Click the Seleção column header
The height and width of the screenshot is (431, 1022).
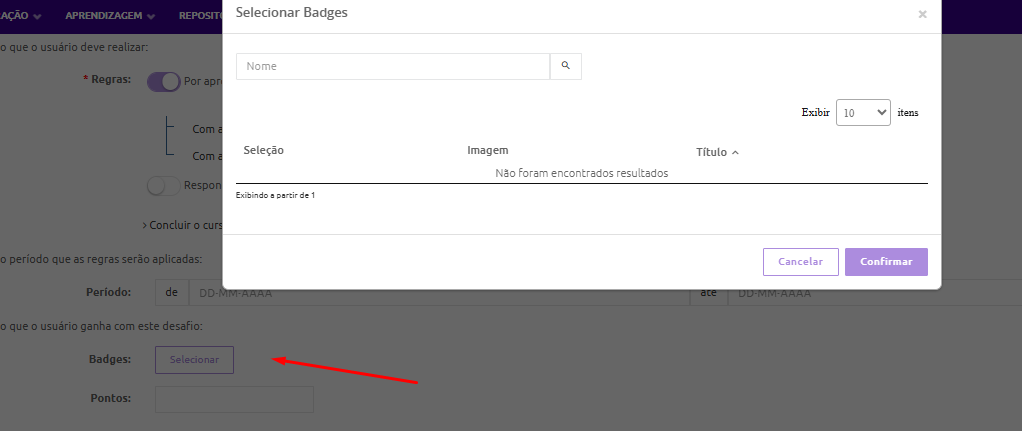click(x=264, y=150)
